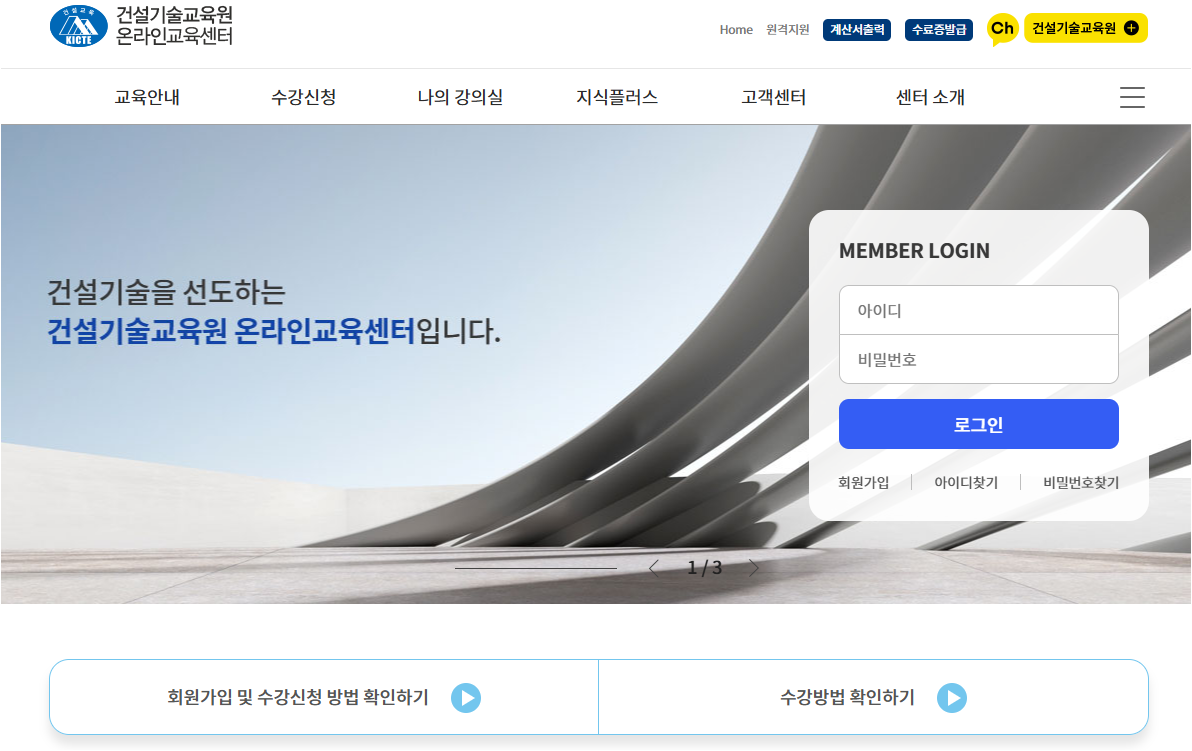Image resolution: width=1192 pixels, height=751 pixels.
Task: Open the 교육안내 menu
Action: click(x=147, y=97)
